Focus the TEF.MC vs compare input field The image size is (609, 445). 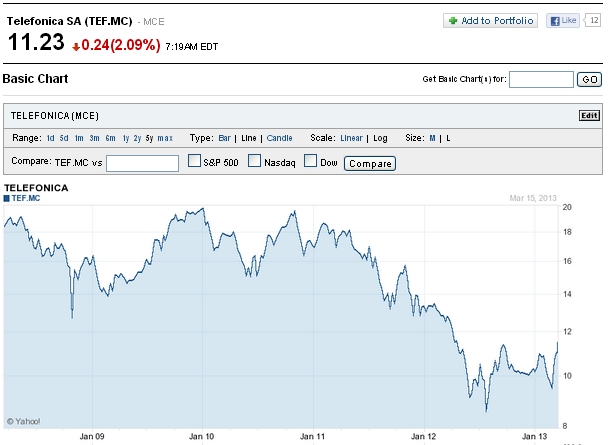click(x=143, y=163)
